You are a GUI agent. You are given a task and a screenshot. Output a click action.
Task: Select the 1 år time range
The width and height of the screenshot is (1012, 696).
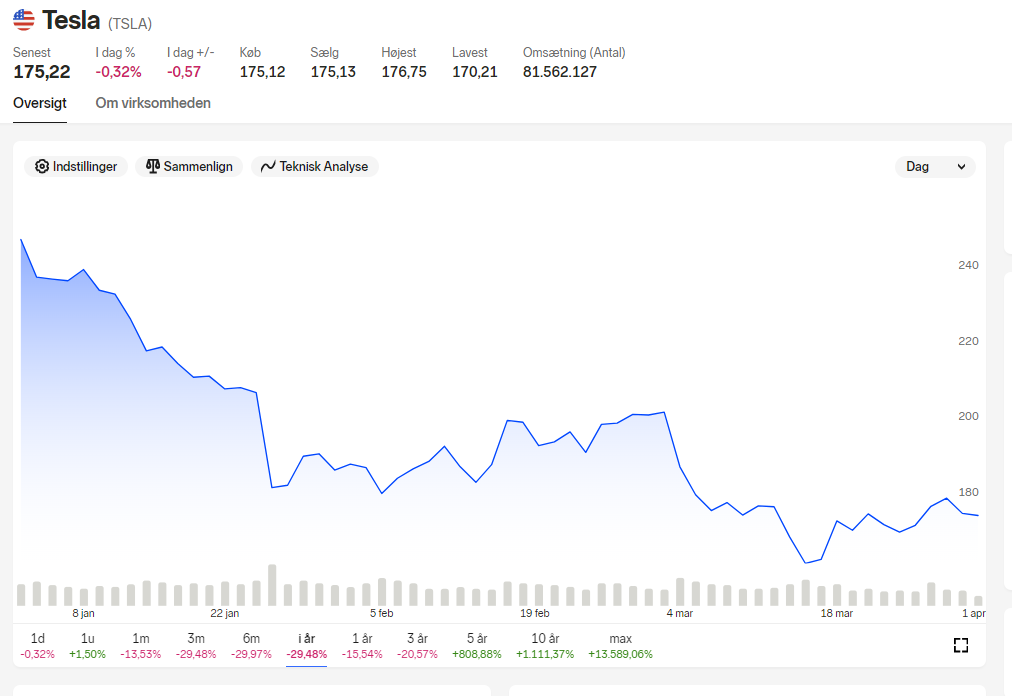(x=362, y=646)
